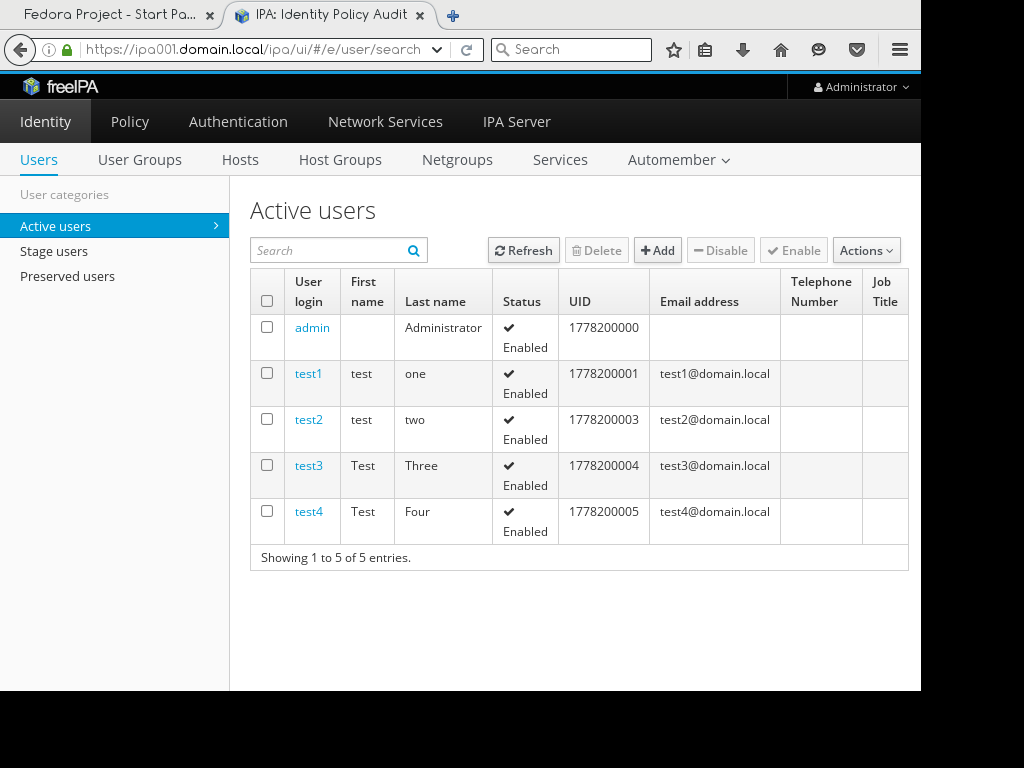The width and height of the screenshot is (1024, 768).
Task: Open the Pocket icon in toolbar
Action: tap(857, 50)
